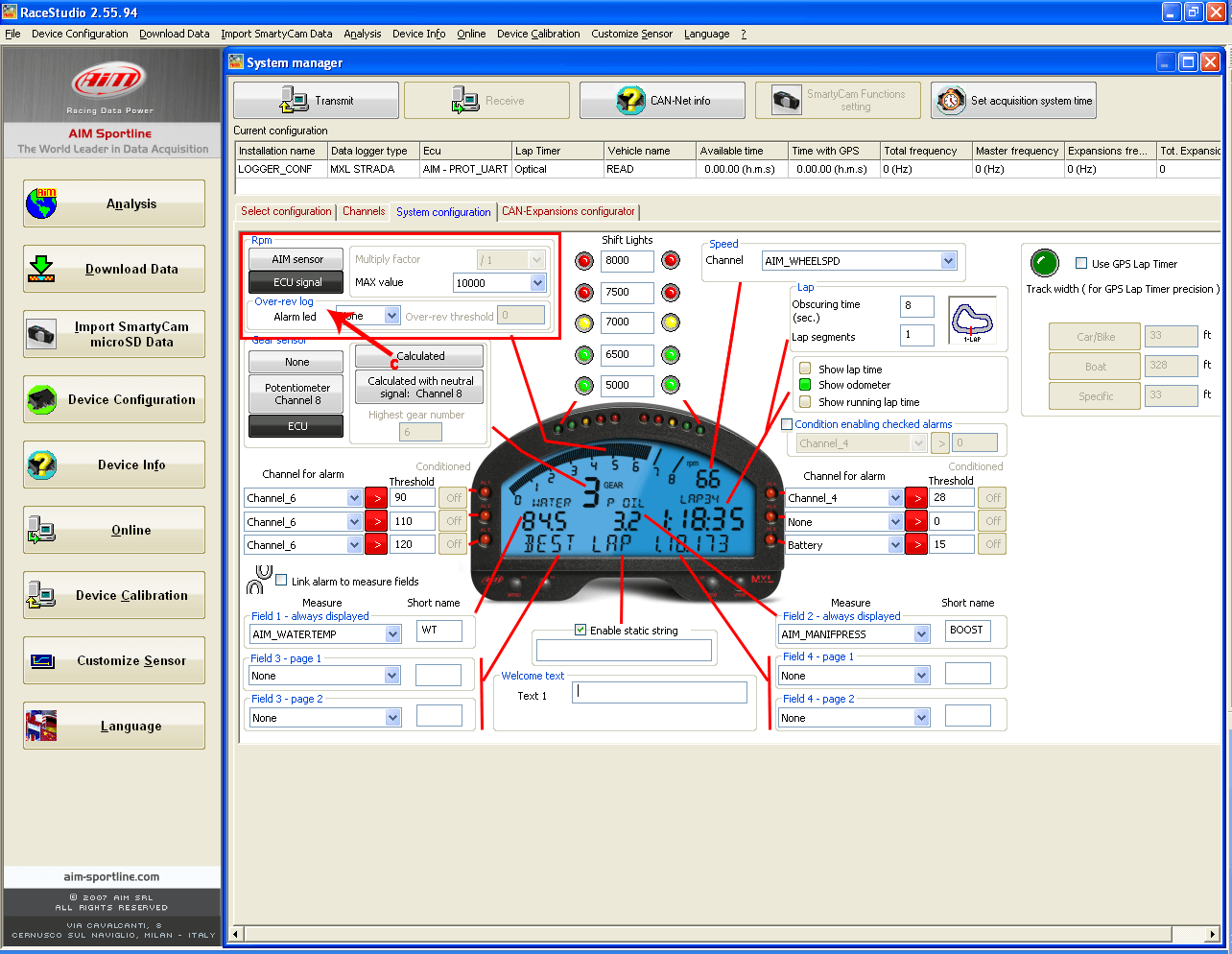
Task: Select None gear sensor button
Action: coord(297,362)
